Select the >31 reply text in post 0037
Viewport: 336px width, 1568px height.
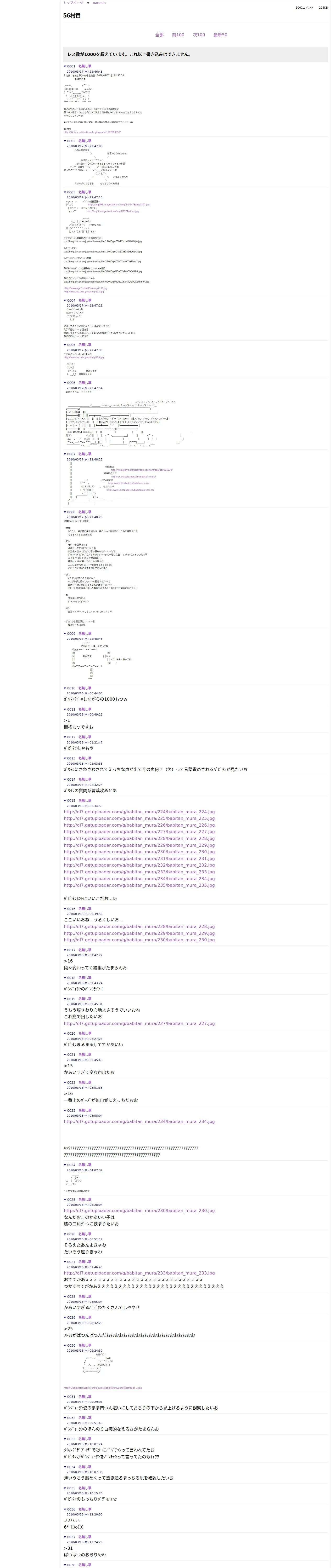tap(68, 1548)
